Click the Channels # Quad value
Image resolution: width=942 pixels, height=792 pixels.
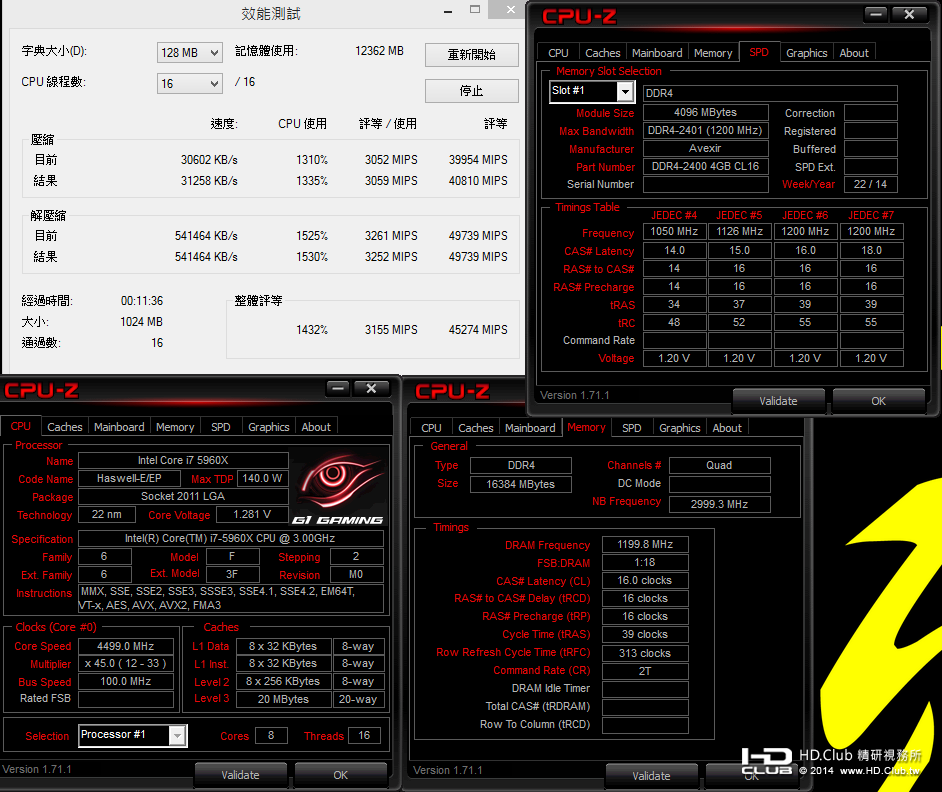(720, 465)
